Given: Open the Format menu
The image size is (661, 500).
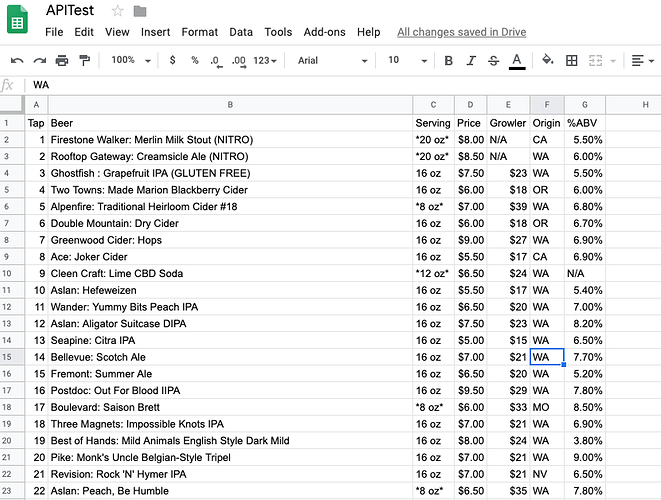Looking at the screenshot, I should (200, 32).
